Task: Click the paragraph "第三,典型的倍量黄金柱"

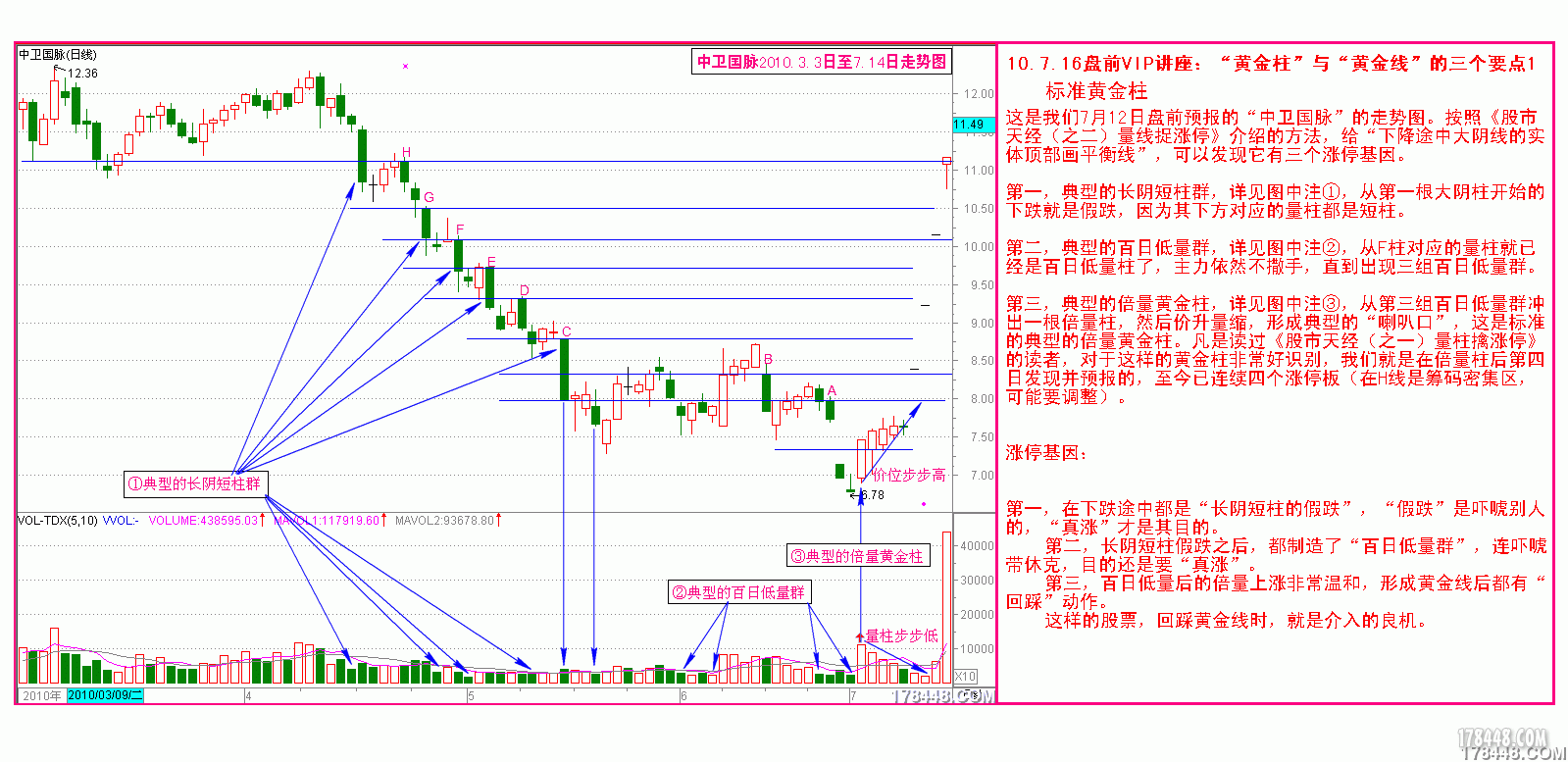Action: (x=1275, y=350)
